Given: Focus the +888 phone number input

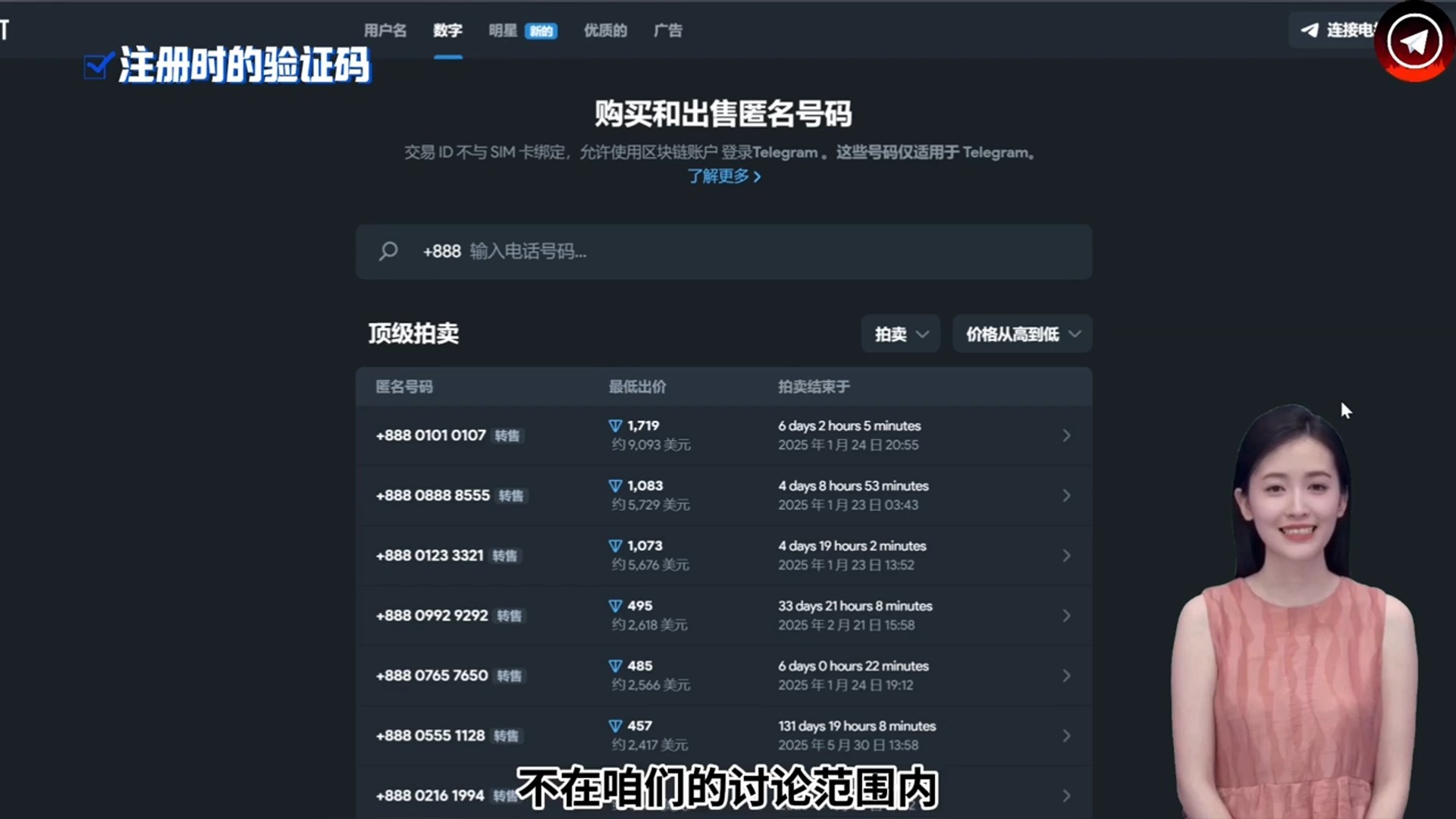Looking at the screenshot, I should pos(724,252).
